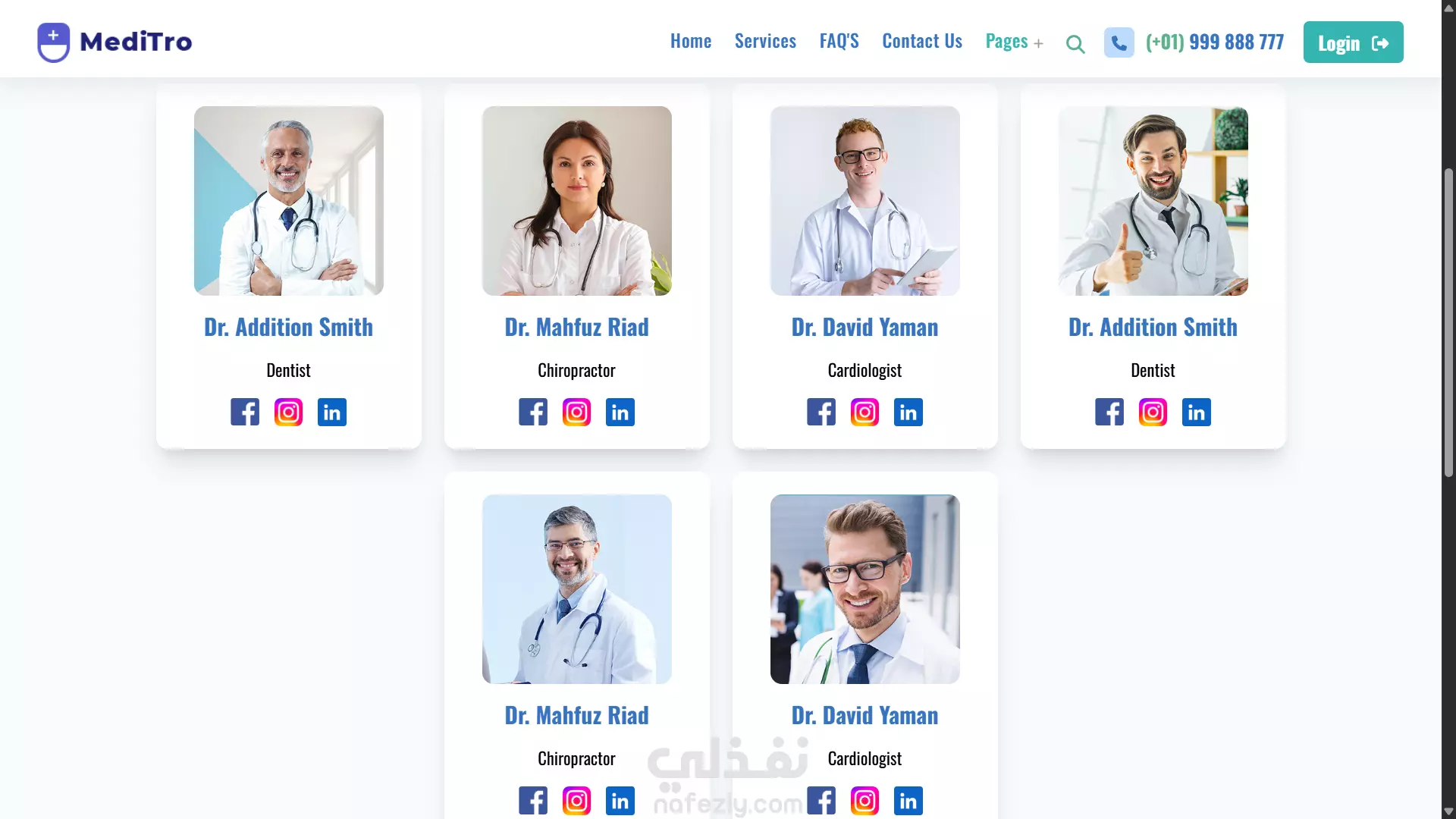Go to the Home menu item
Screen dimensions: 1456x819
click(x=690, y=41)
